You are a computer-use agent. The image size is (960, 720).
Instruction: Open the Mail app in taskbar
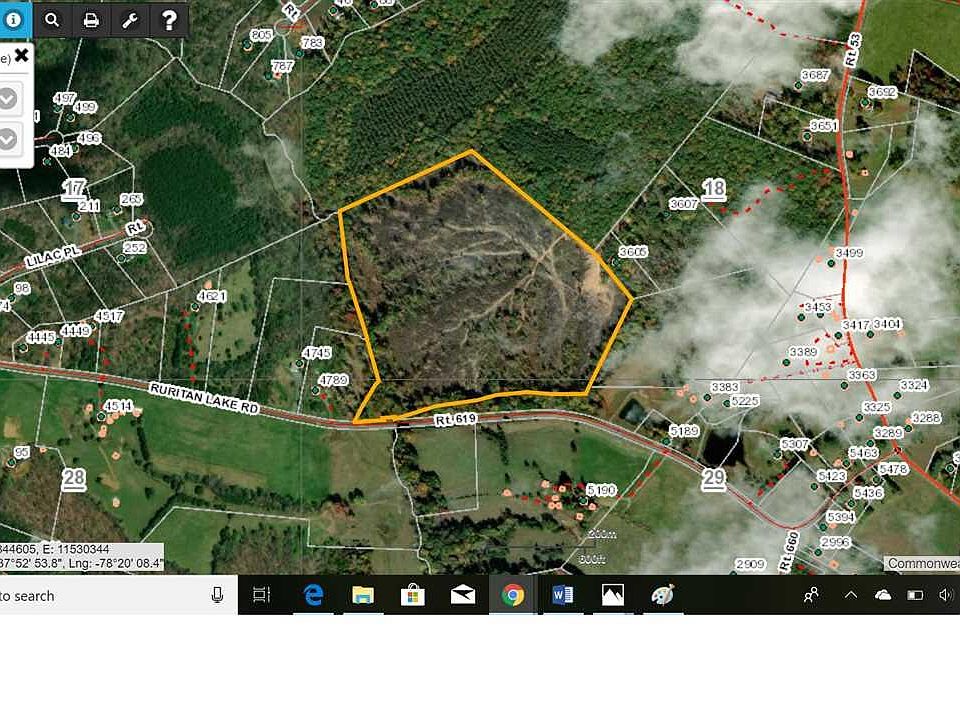coord(463,594)
